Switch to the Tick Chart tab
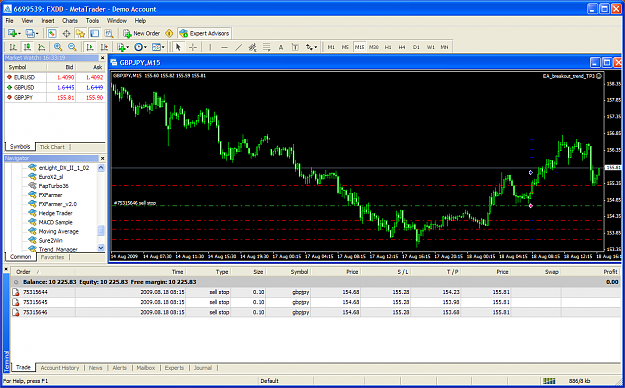The image size is (625, 388). coord(52,147)
